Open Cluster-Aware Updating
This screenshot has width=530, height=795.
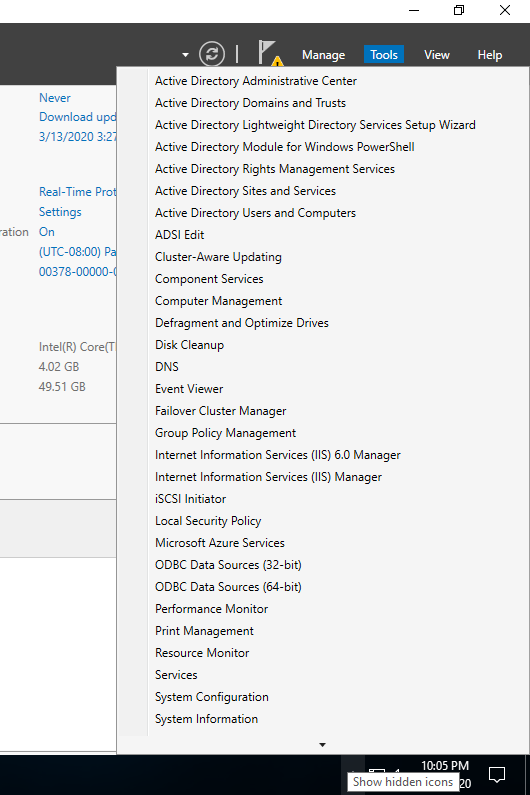[x=218, y=257]
